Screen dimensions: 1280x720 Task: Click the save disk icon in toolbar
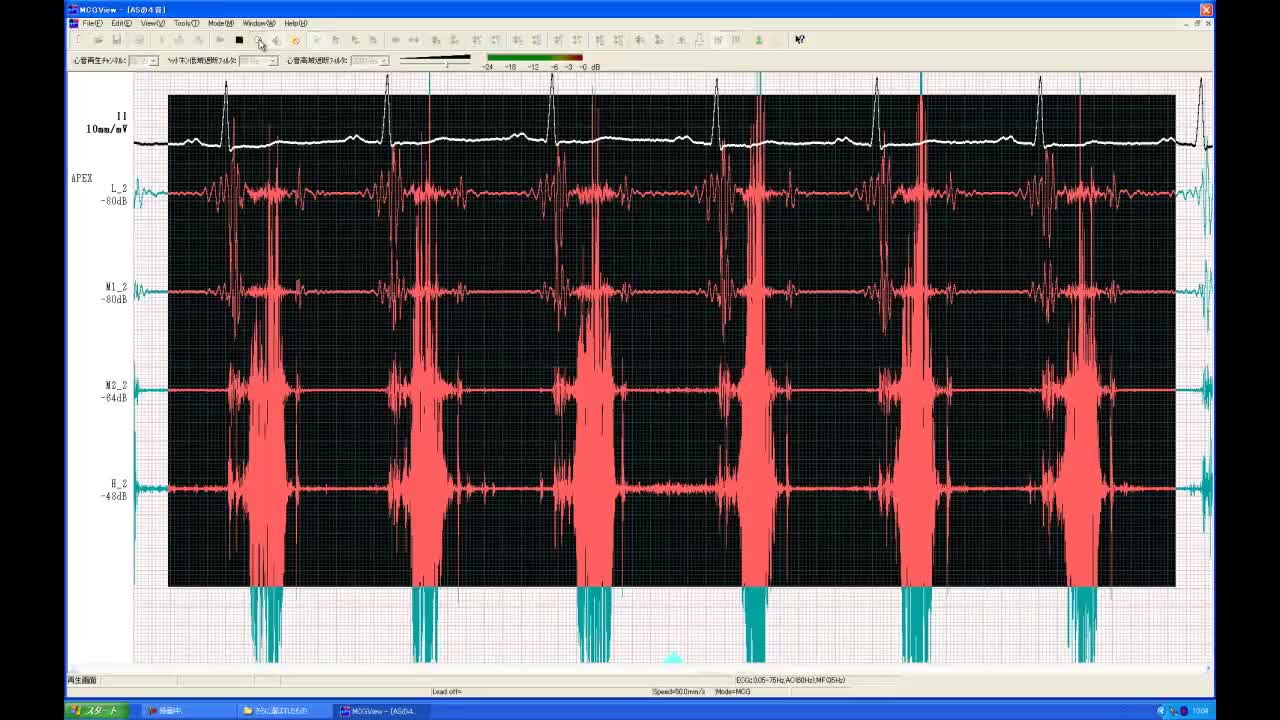point(117,40)
